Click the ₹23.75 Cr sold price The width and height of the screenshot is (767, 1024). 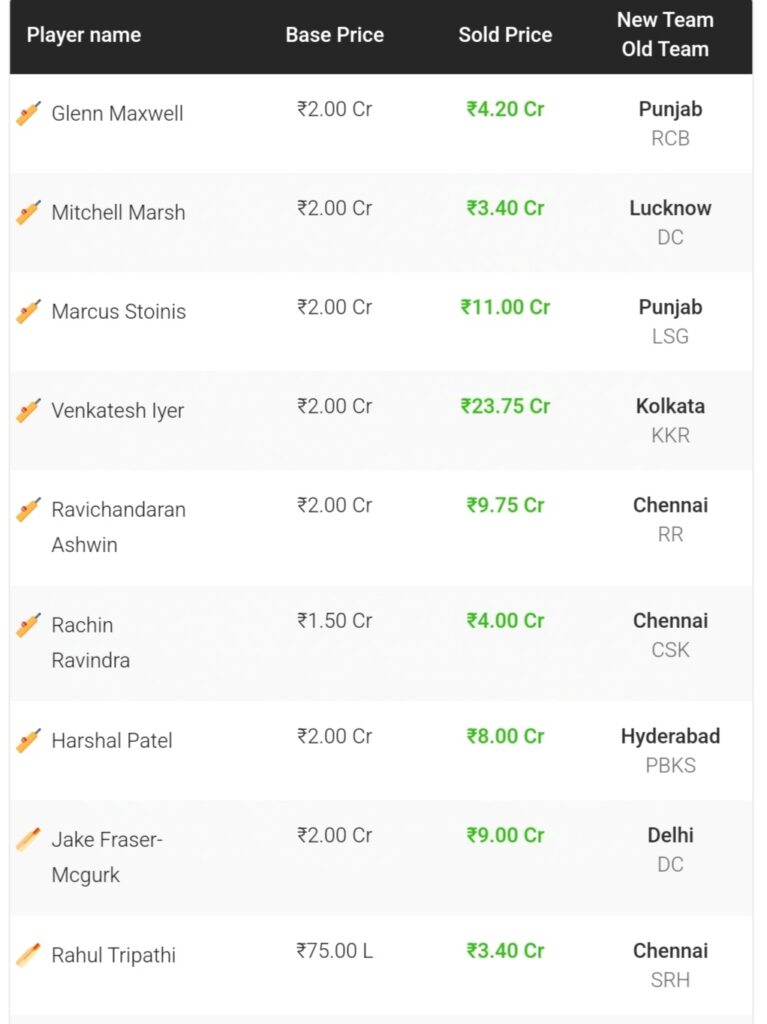[505, 406]
